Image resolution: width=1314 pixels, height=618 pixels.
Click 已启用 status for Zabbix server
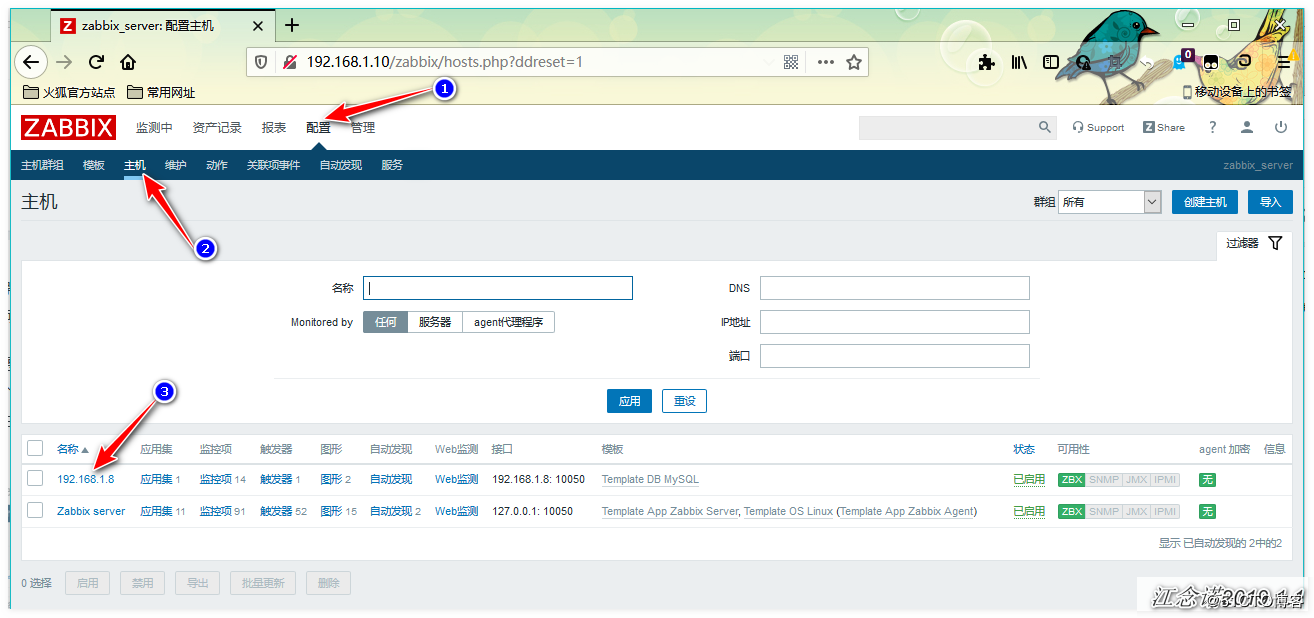pyautogui.click(x=1029, y=511)
